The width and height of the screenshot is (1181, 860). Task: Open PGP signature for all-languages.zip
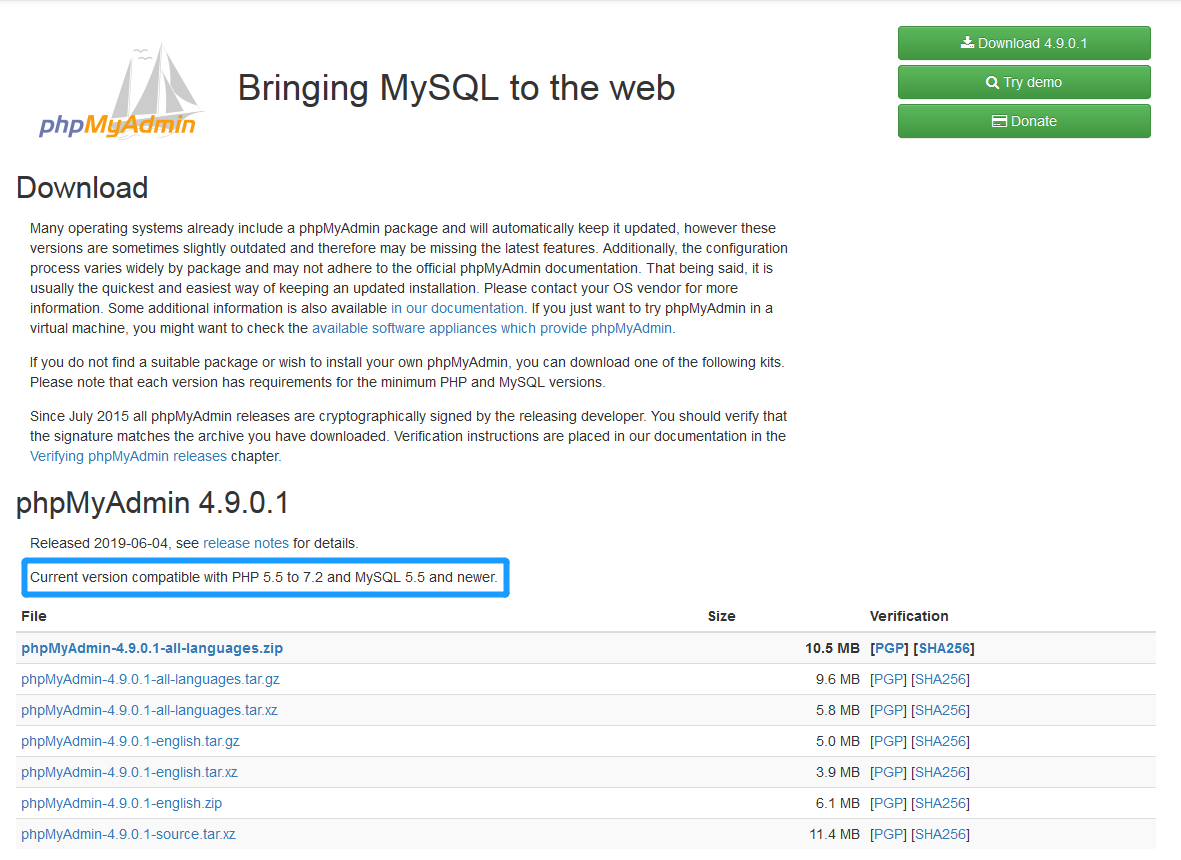[889, 648]
